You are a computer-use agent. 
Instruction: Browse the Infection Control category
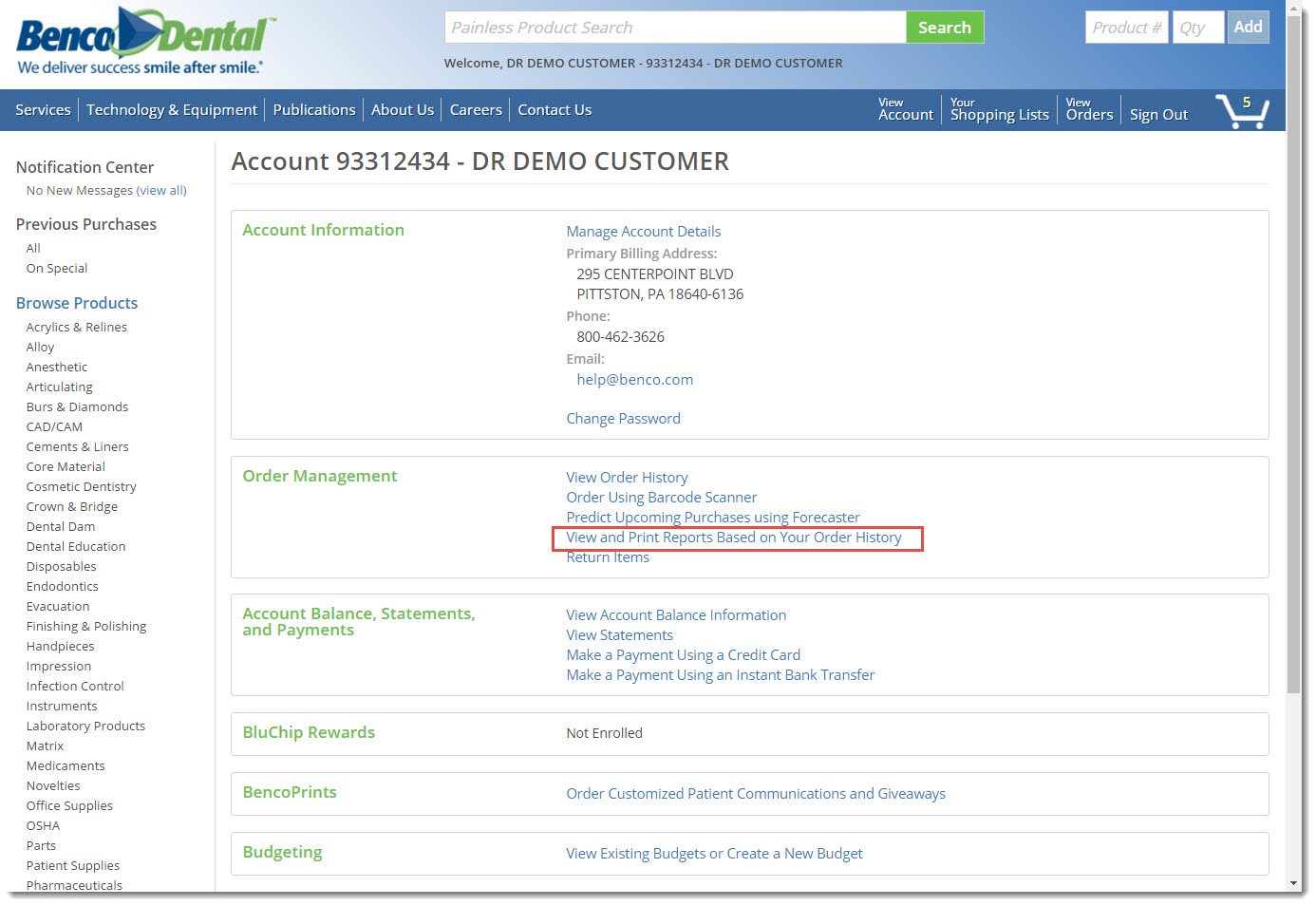[x=75, y=687]
